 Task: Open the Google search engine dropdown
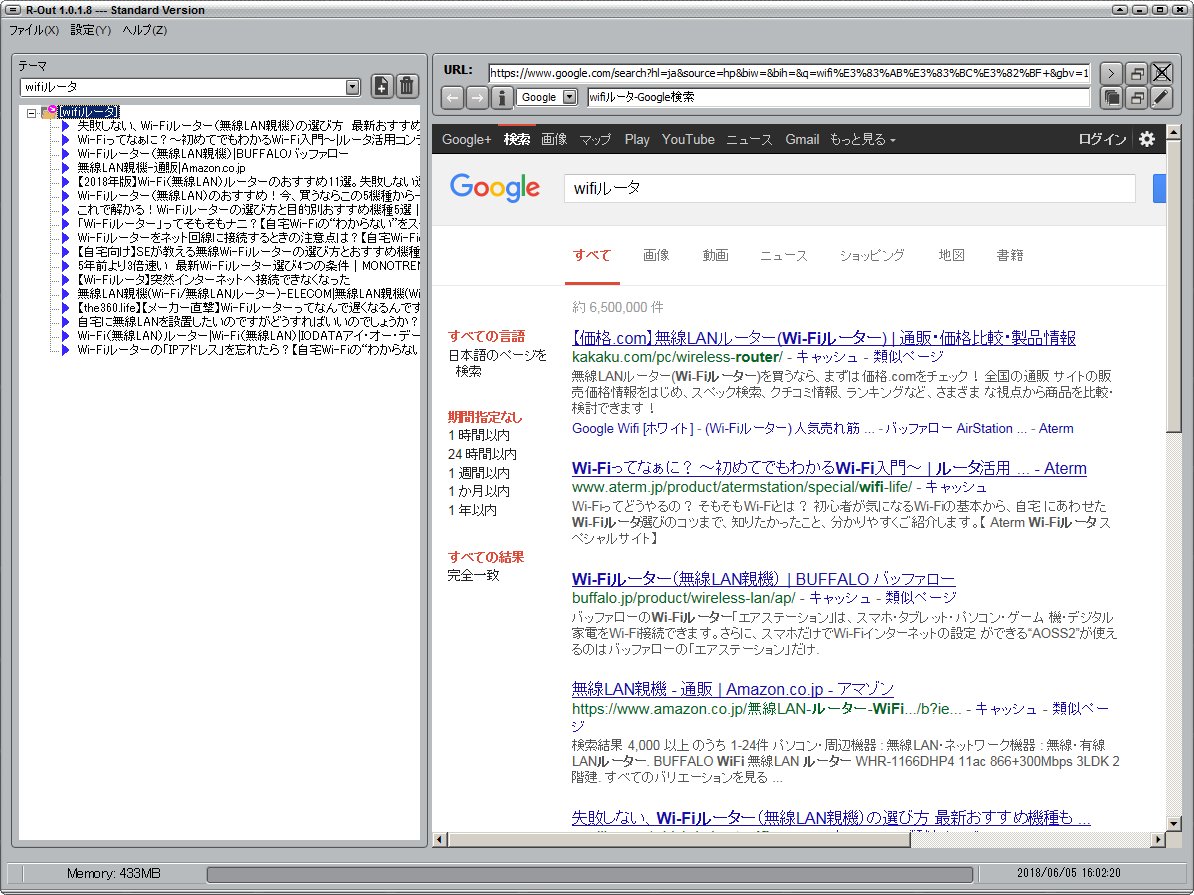[x=570, y=97]
